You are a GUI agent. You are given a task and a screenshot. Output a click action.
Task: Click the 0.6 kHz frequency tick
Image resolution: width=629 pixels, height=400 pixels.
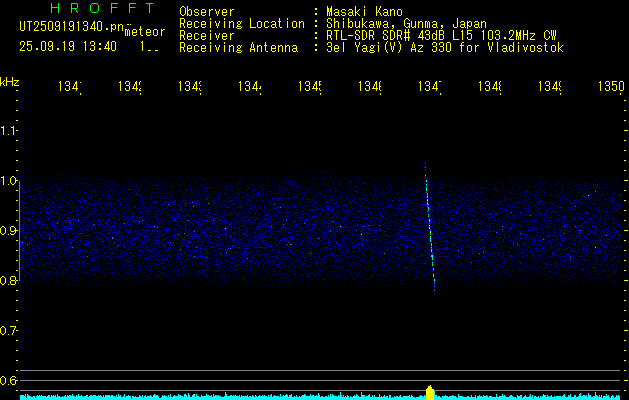pos(9,380)
